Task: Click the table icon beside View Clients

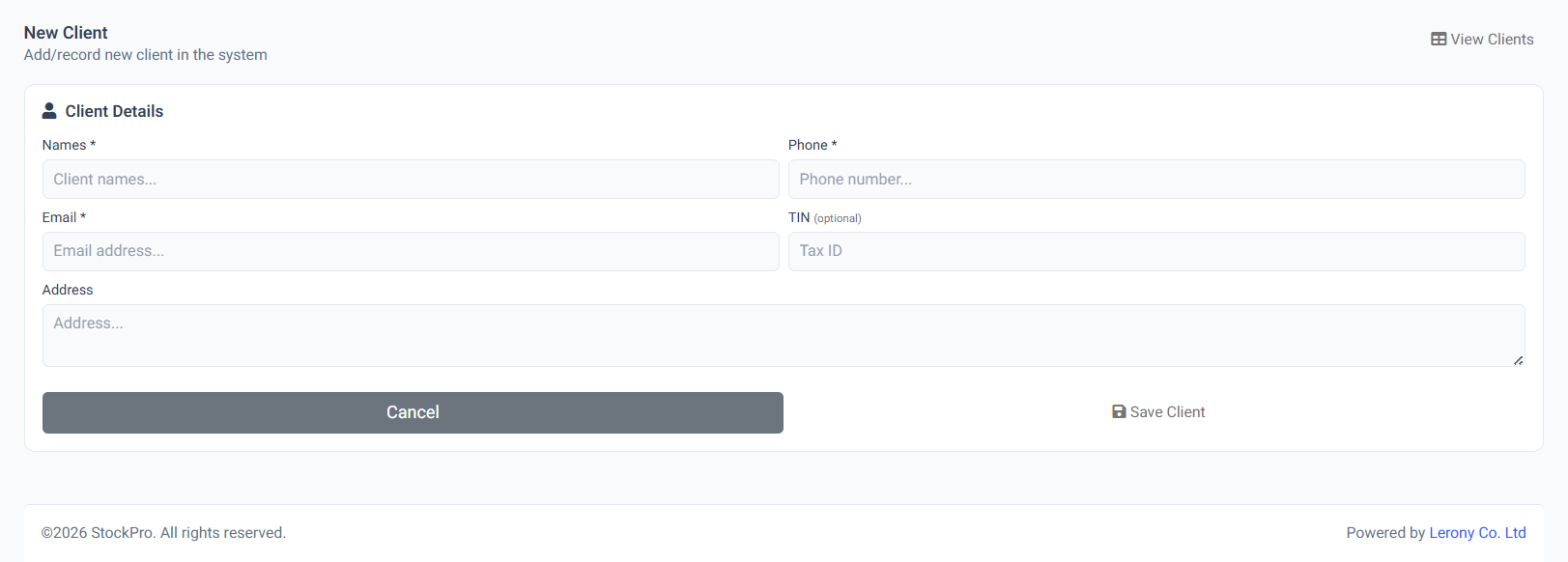Action: [x=1439, y=40]
